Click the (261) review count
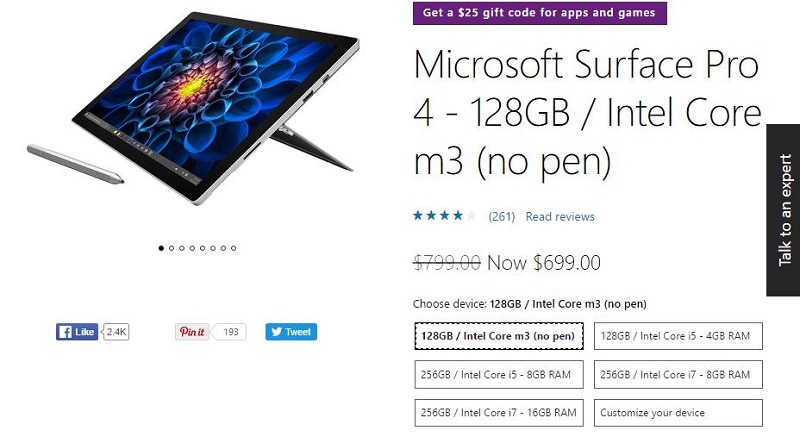Viewport: 800px width, 443px height. click(x=501, y=217)
